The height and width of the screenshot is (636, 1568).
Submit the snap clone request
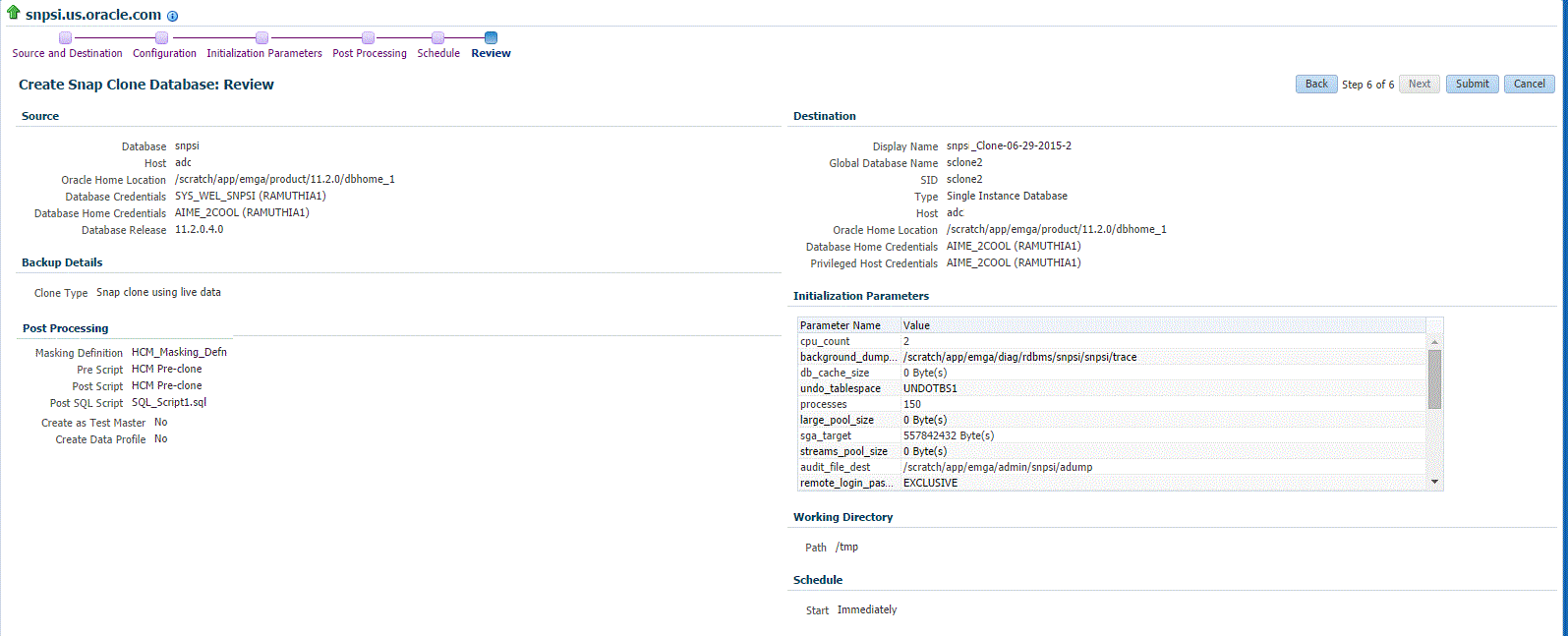tap(1472, 84)
